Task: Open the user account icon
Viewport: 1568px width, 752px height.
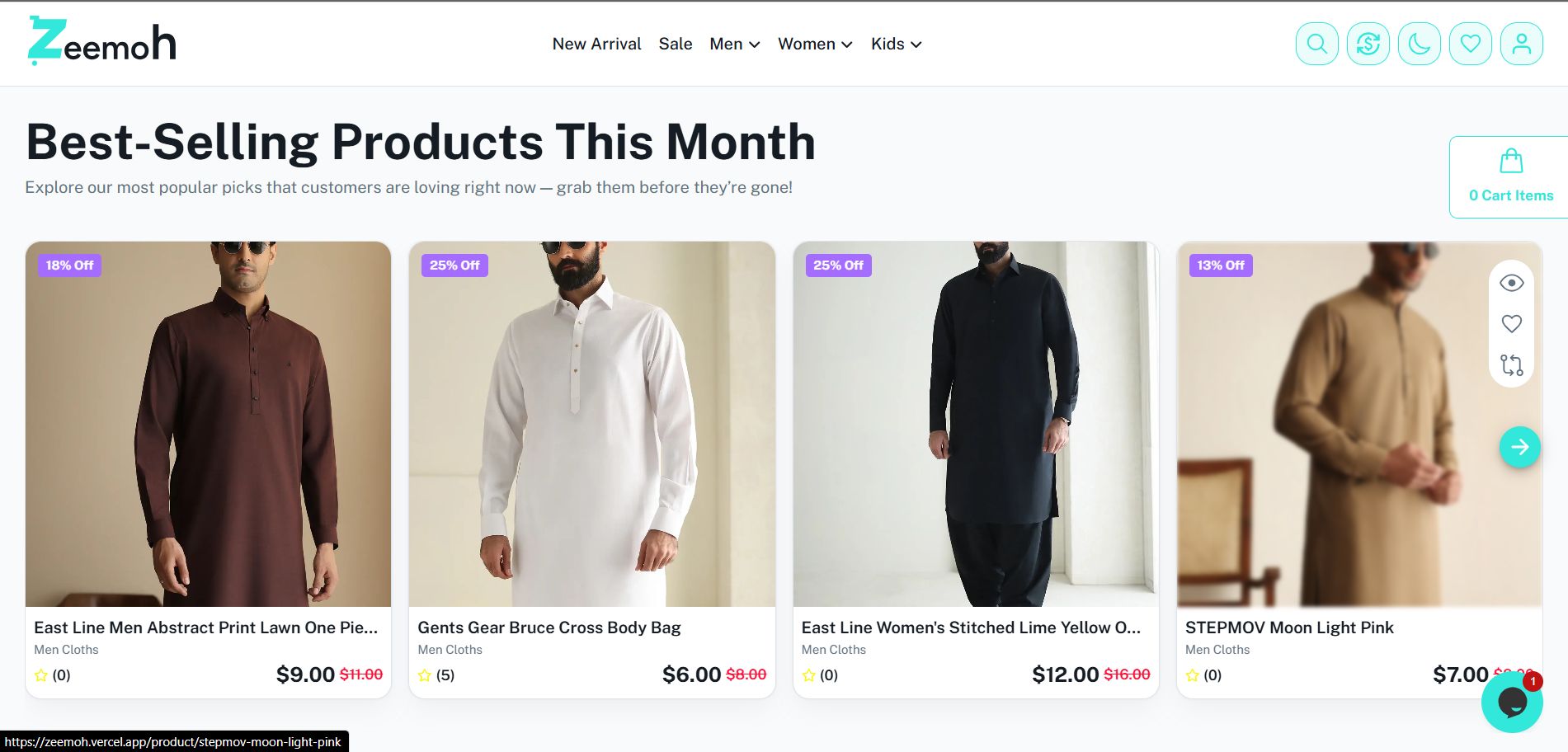Action: 1521,44
